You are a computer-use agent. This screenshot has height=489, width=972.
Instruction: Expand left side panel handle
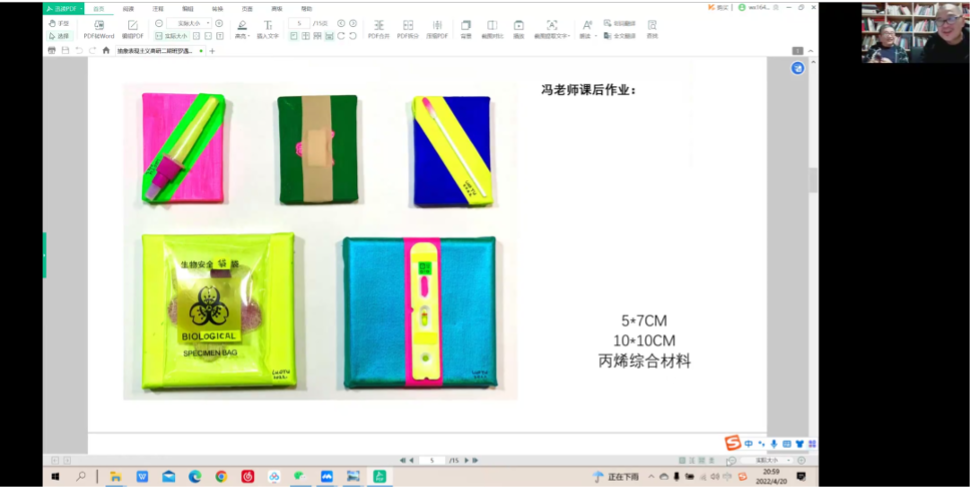tap(45, 255)
